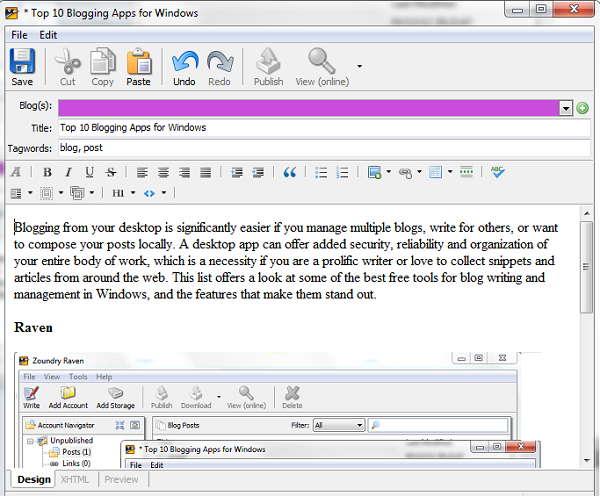Click the 'Raven' heading in the editor
Image resolution: width=600 pixels, height=496 pixels.
tap(33, 328)
